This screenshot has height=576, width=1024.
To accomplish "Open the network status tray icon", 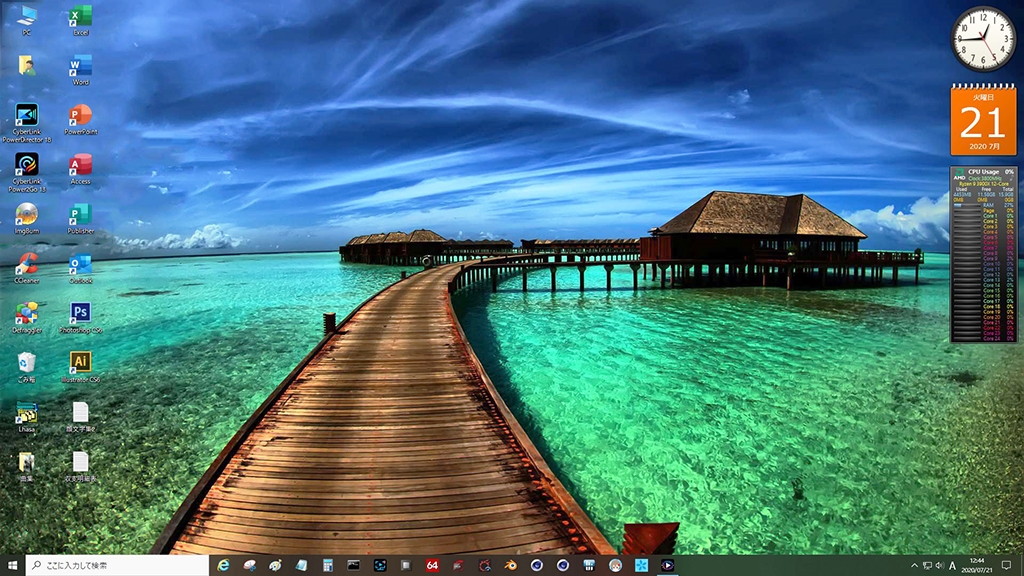I will (x=927, y=566).
